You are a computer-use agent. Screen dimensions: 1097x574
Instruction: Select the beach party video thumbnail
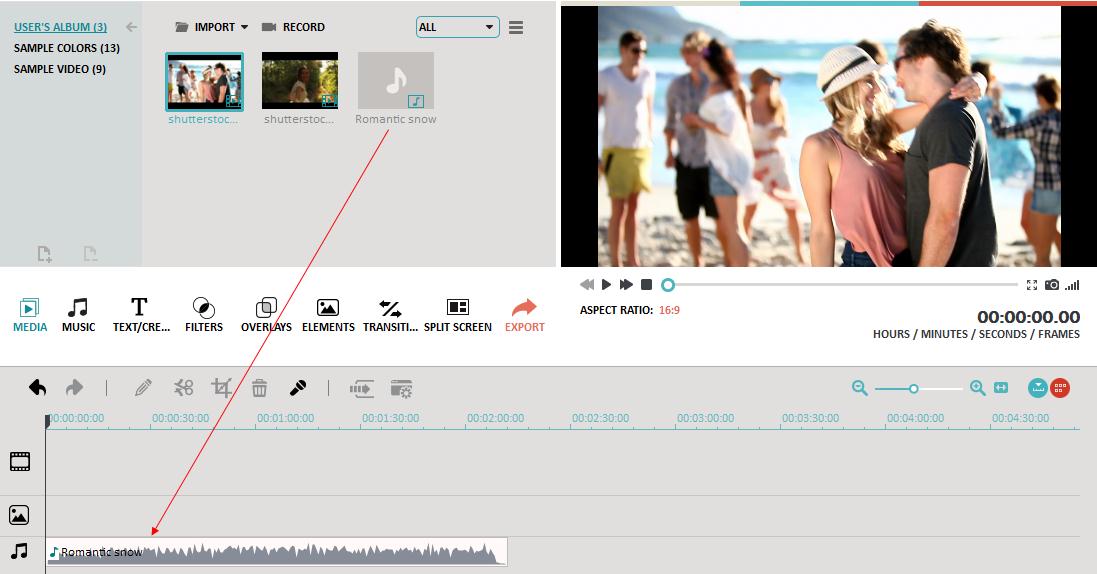coord(204,81)
